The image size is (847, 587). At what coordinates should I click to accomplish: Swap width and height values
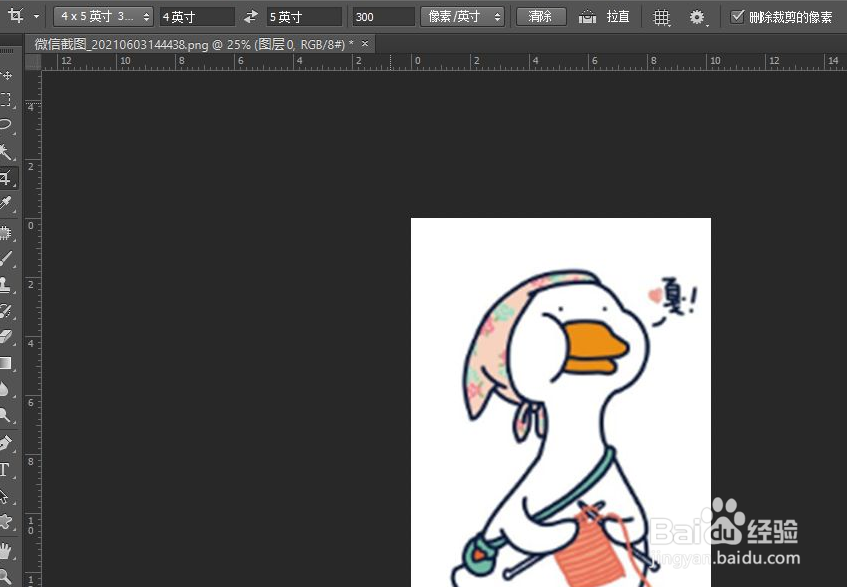coord(251,17)
